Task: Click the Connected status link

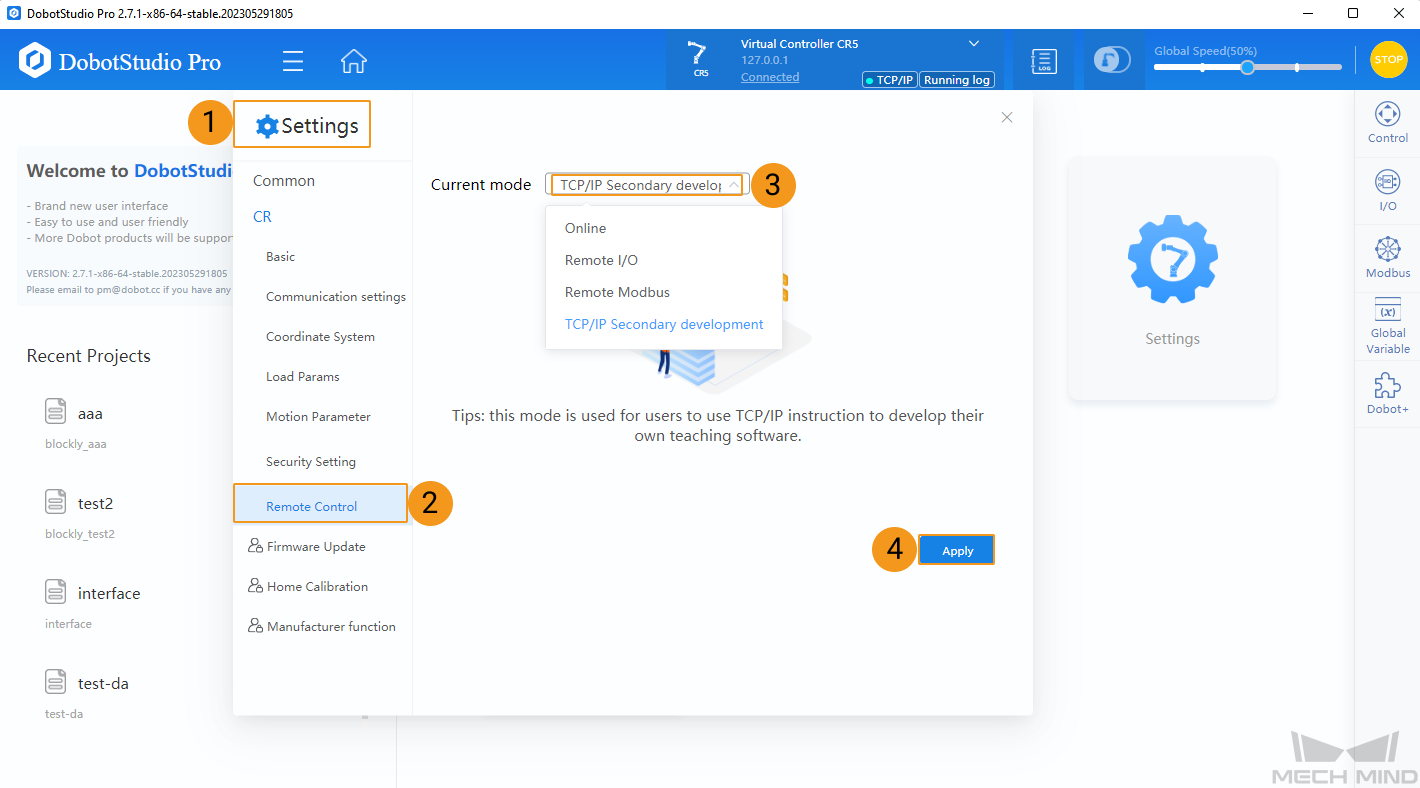Action: pyautogui.click(x=769, y=77)
